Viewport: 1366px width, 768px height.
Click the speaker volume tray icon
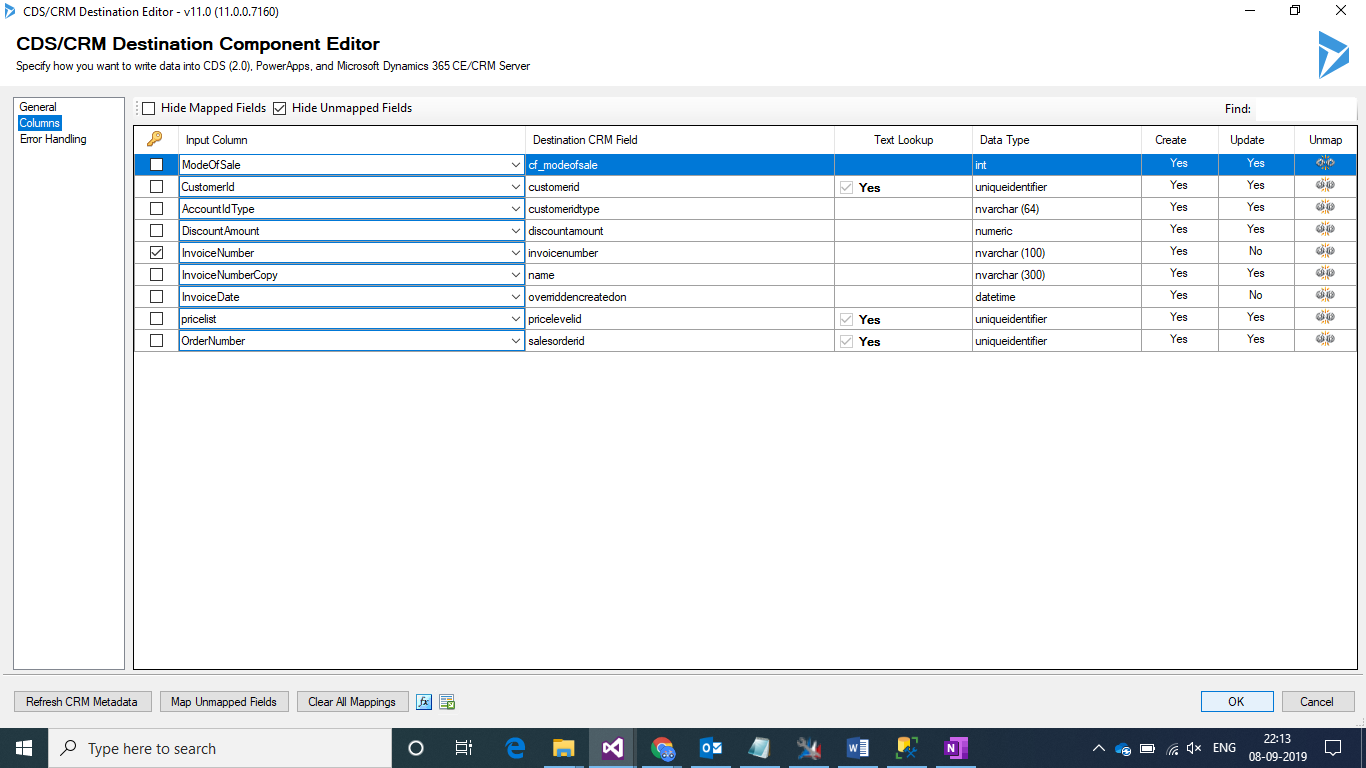[x=1194, y=748]
